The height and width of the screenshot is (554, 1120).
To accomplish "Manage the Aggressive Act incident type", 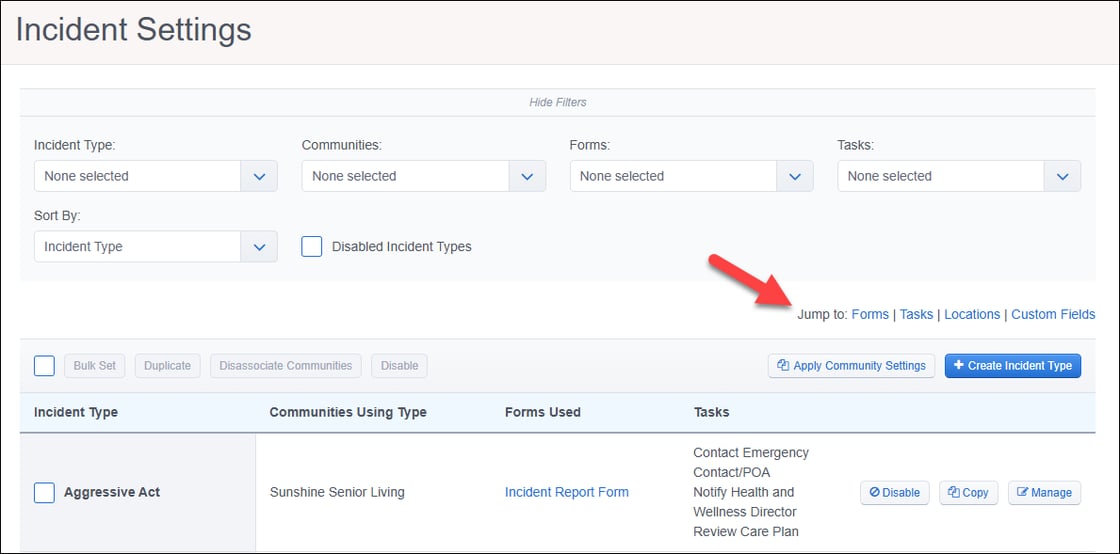I will click(1044, 493).
